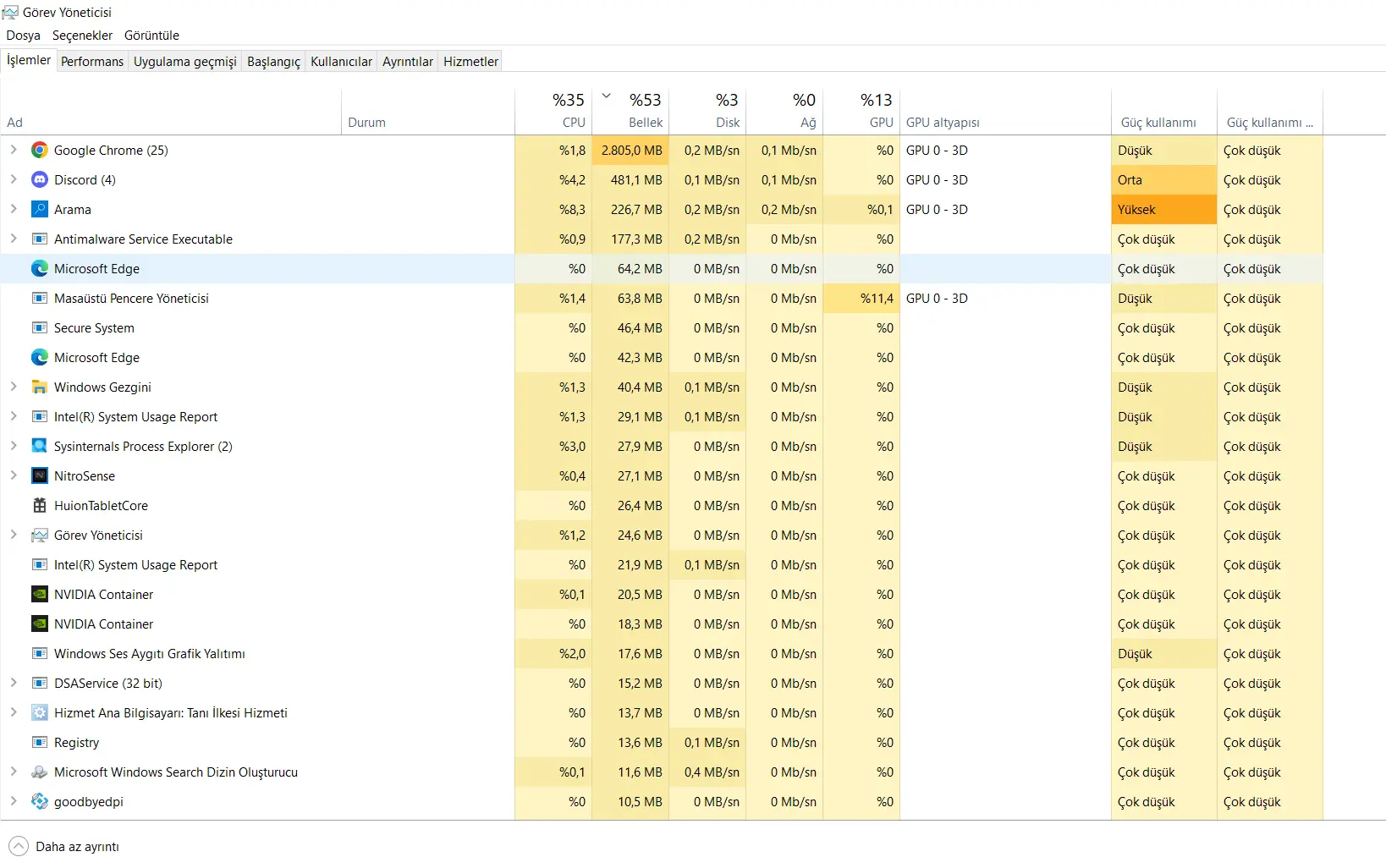This screenshot has width=1386, height=868.
Task: Click the DSAService (32 bit) icon
Action: click(x=39, y=684)
